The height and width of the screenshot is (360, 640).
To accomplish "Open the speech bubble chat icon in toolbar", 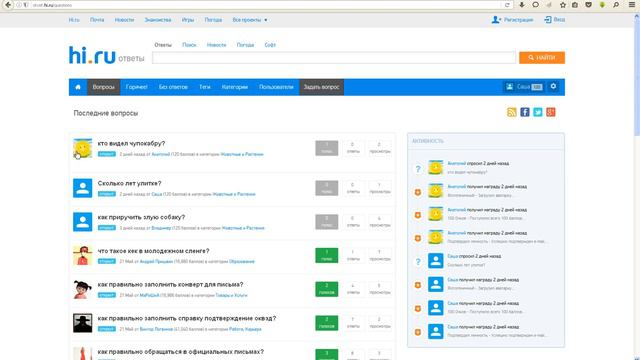I will click(x=536, y=5).
